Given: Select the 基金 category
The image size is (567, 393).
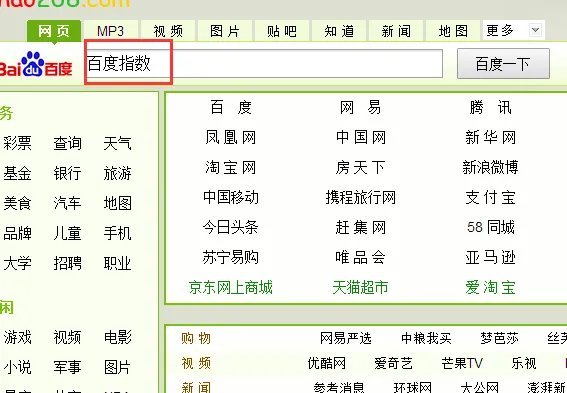Looking at the screenshot, I should tap(17, 174).
